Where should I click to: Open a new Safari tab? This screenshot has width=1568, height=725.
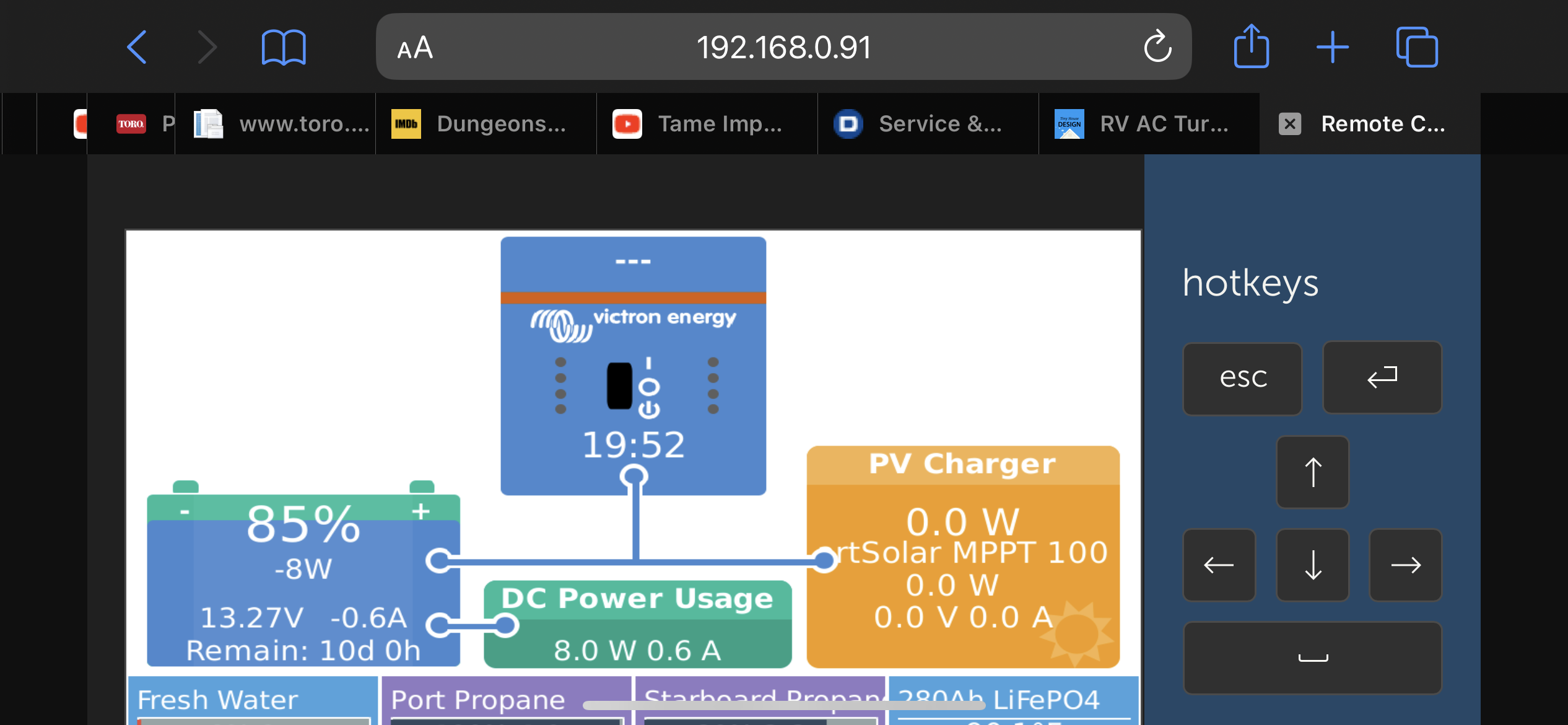point(1333,46)
